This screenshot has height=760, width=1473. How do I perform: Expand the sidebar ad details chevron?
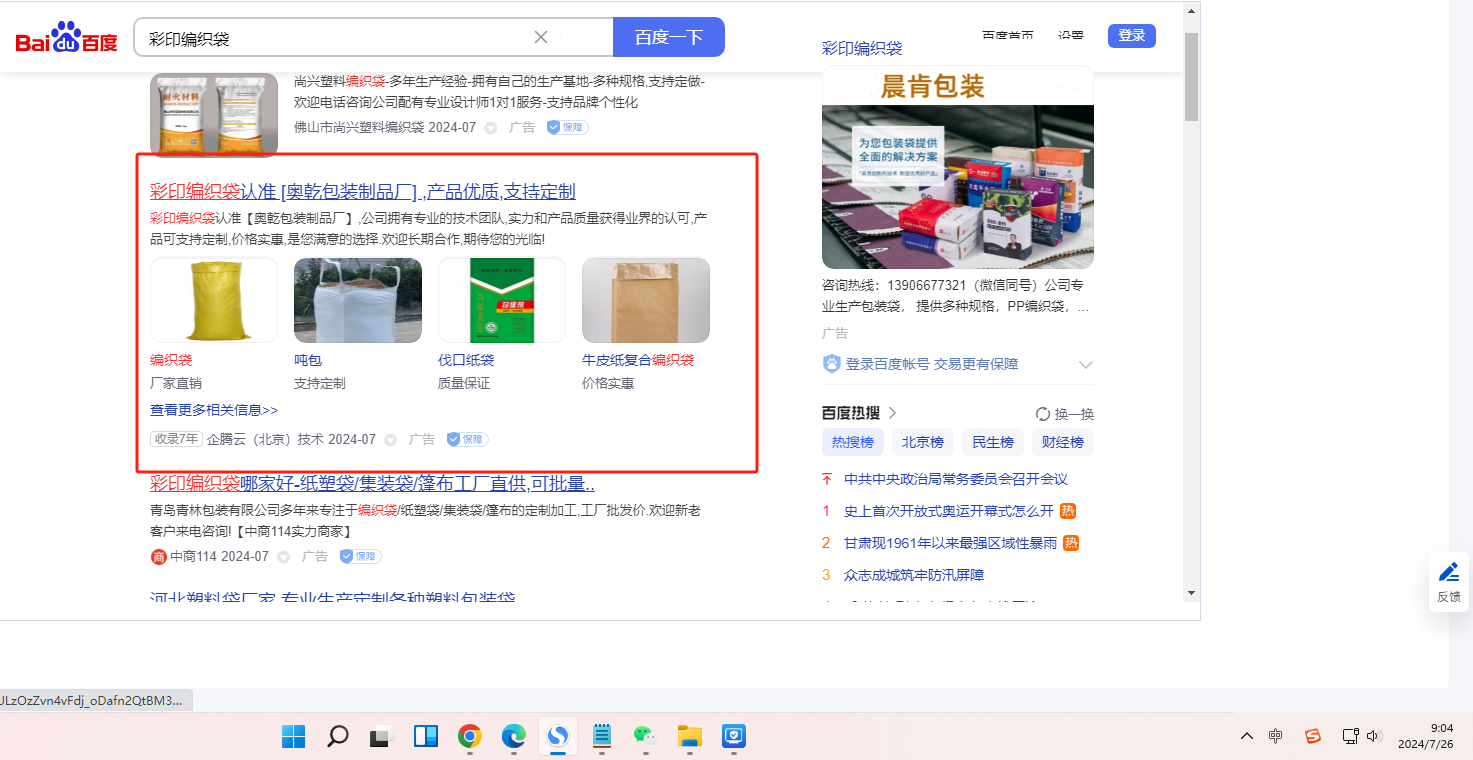point(1085,365)
